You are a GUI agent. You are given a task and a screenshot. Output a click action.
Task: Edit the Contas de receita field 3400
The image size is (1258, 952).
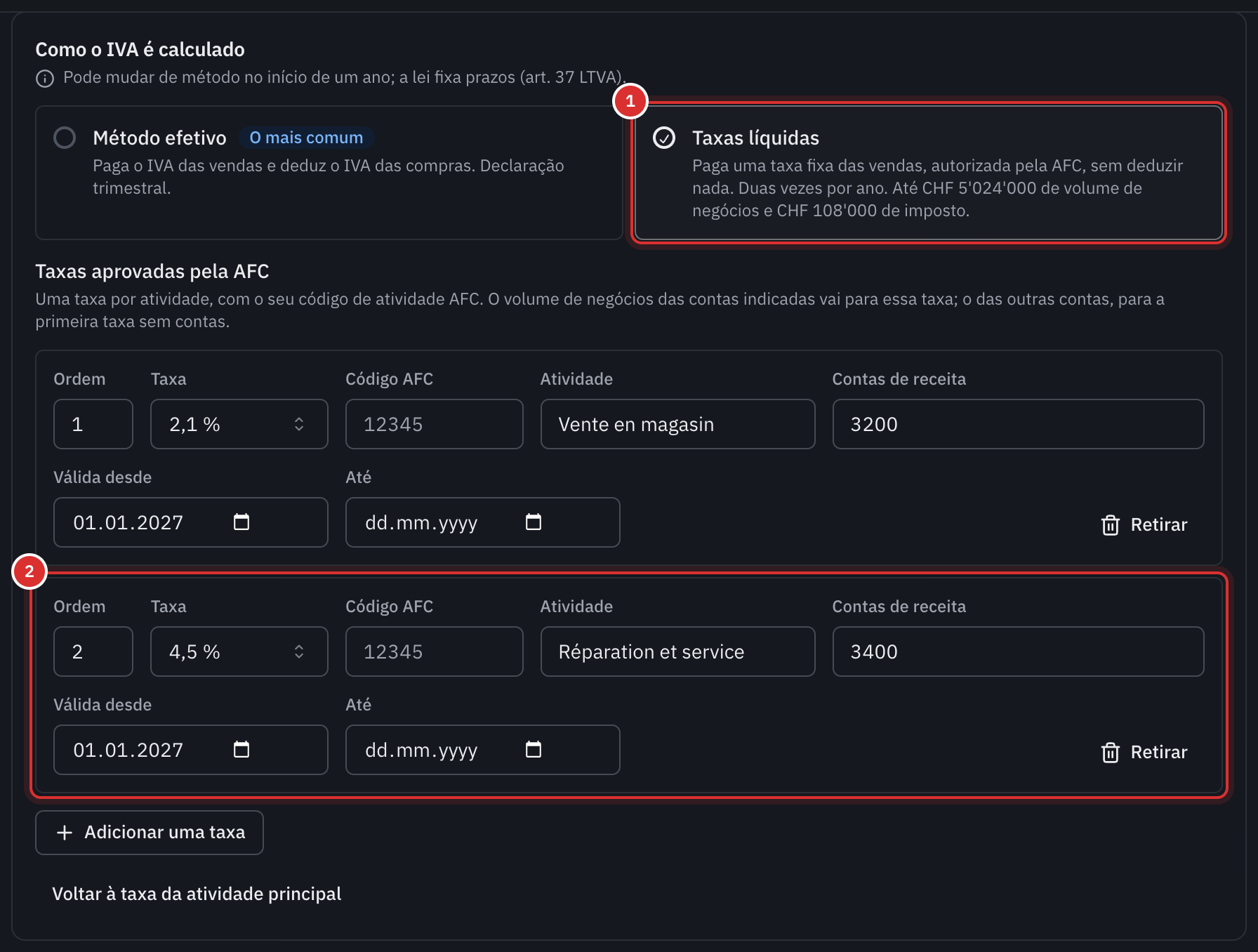[x=1019, y=652]
